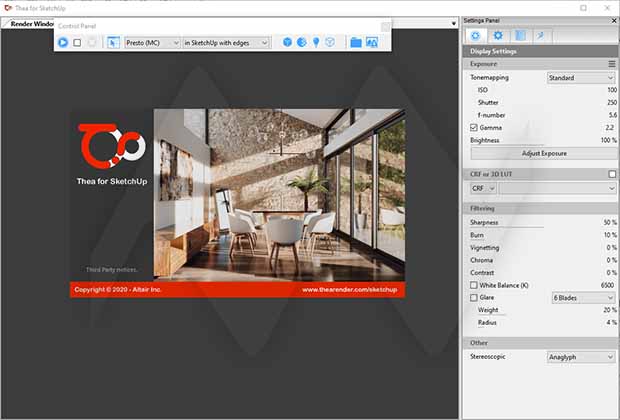Enable the CRF or 3D LUT checkbox

pos(612,174)
